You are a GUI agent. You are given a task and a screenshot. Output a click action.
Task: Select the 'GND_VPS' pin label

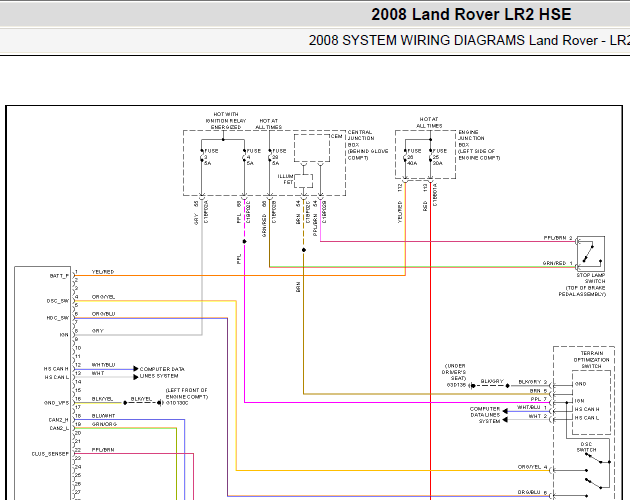coord(57,403)
